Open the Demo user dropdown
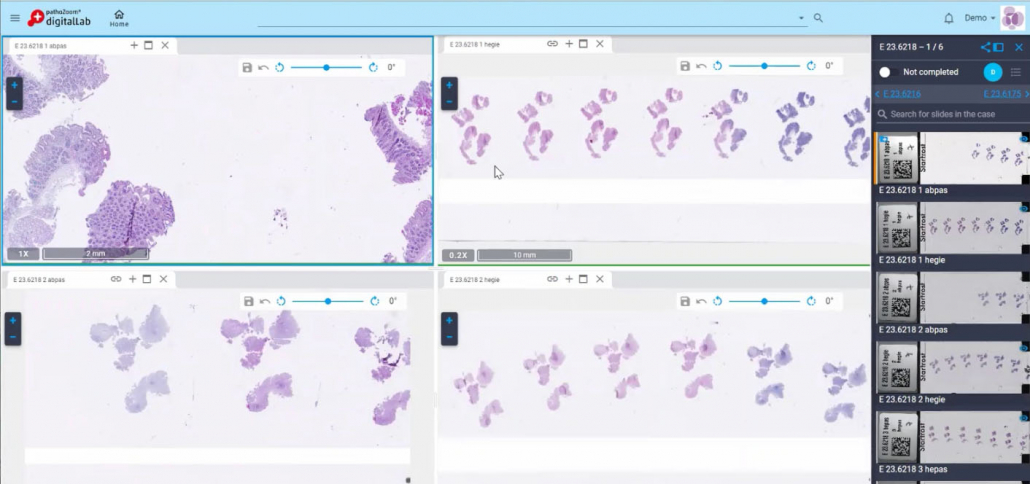This screenshot has height=484, width=1030. pyautogui.click(x=980, y=18)
